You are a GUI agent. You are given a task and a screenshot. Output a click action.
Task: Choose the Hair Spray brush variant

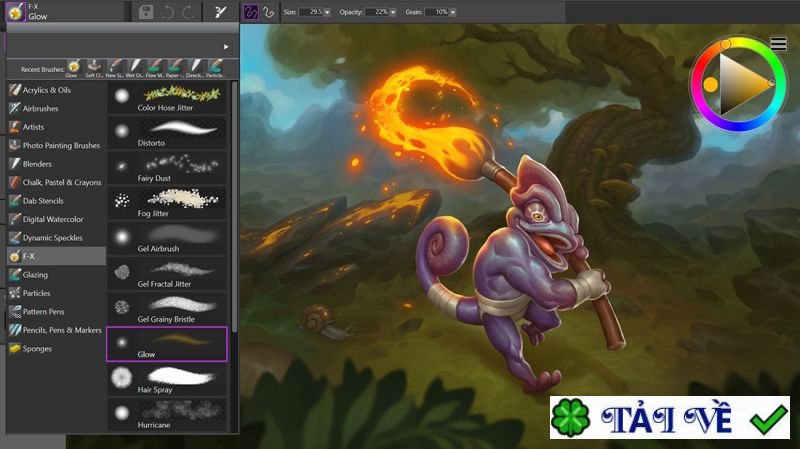(x=167, y=380)
